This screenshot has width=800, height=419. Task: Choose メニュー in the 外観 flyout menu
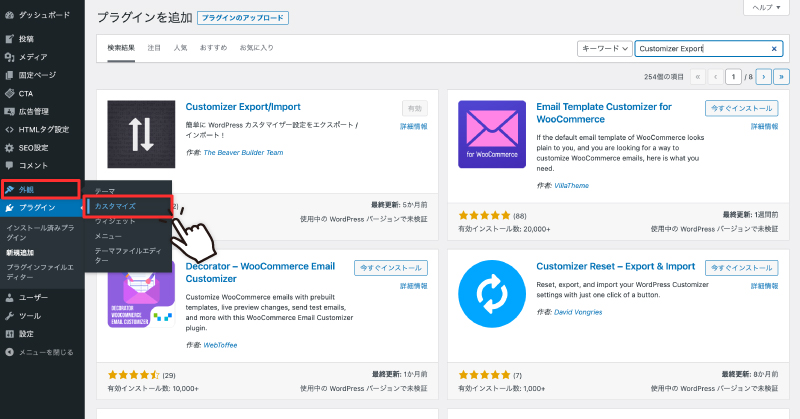click(x=108, y=236)
